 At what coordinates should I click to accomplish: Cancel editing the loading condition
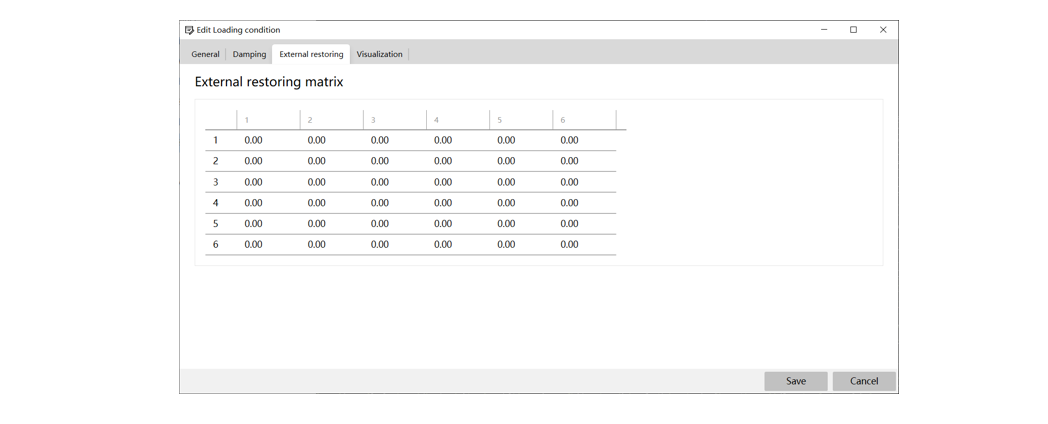pos(864,381)
